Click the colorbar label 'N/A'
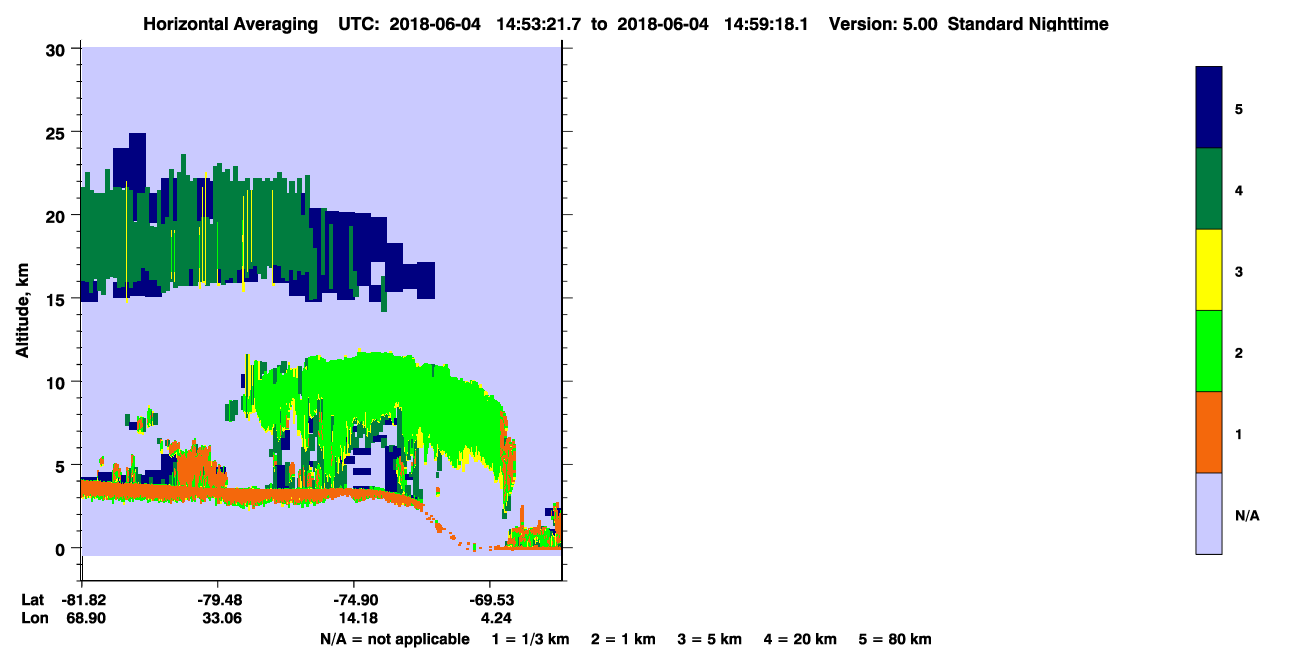 1247,516
